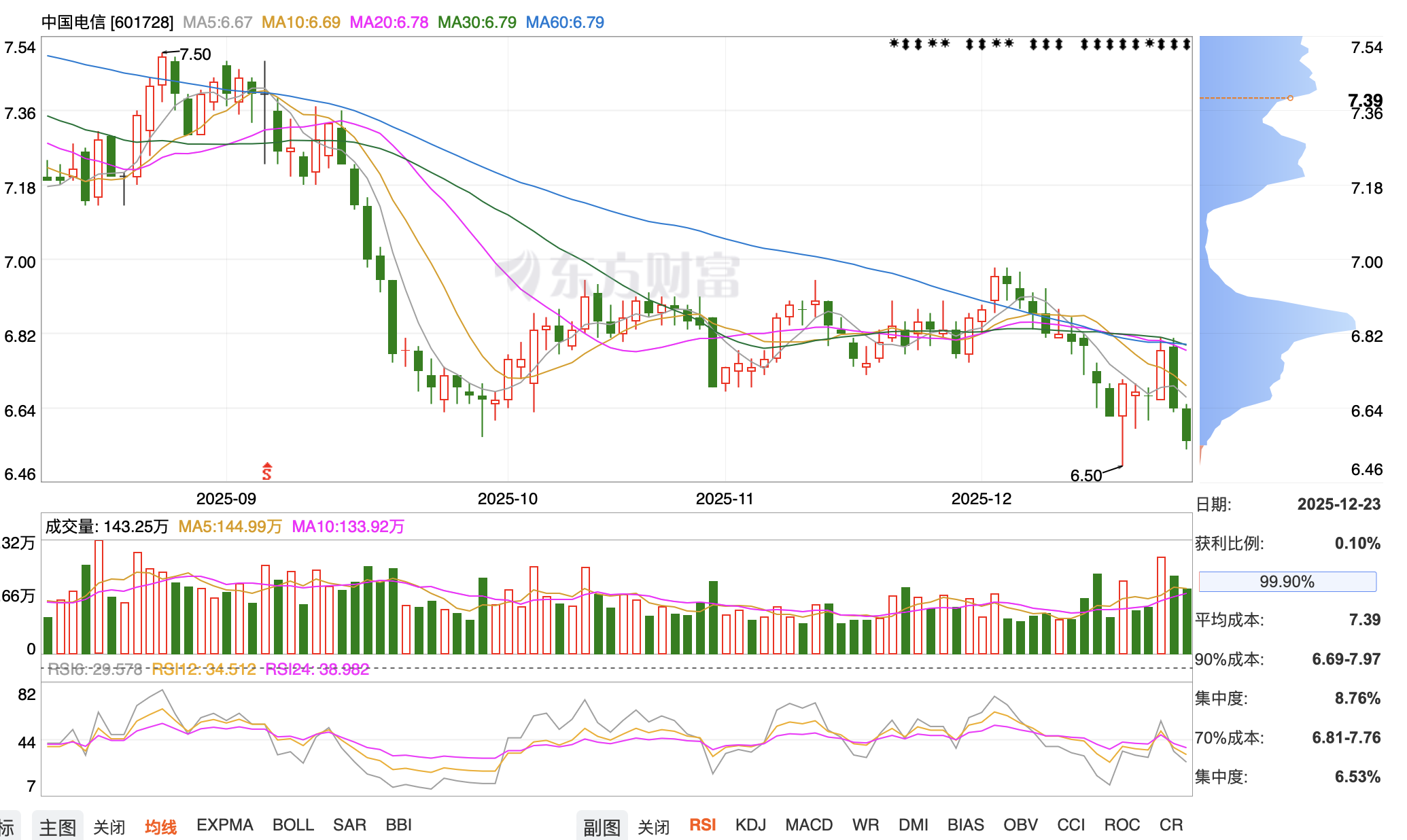Click the 99.90% profit ratio bar
This screenshot has height=840, width=1407.
coord(1287,582)
